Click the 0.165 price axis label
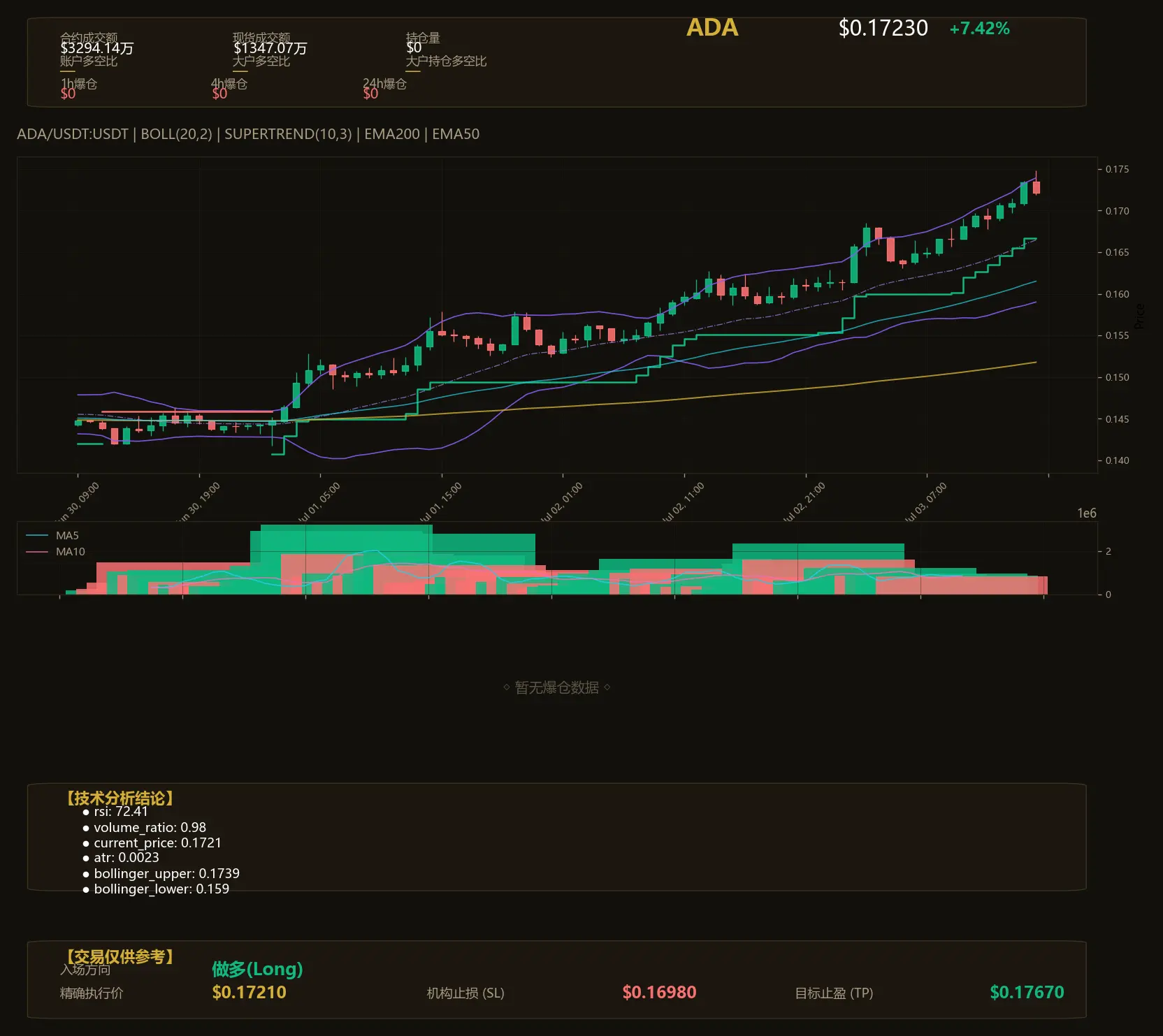 1117,252
